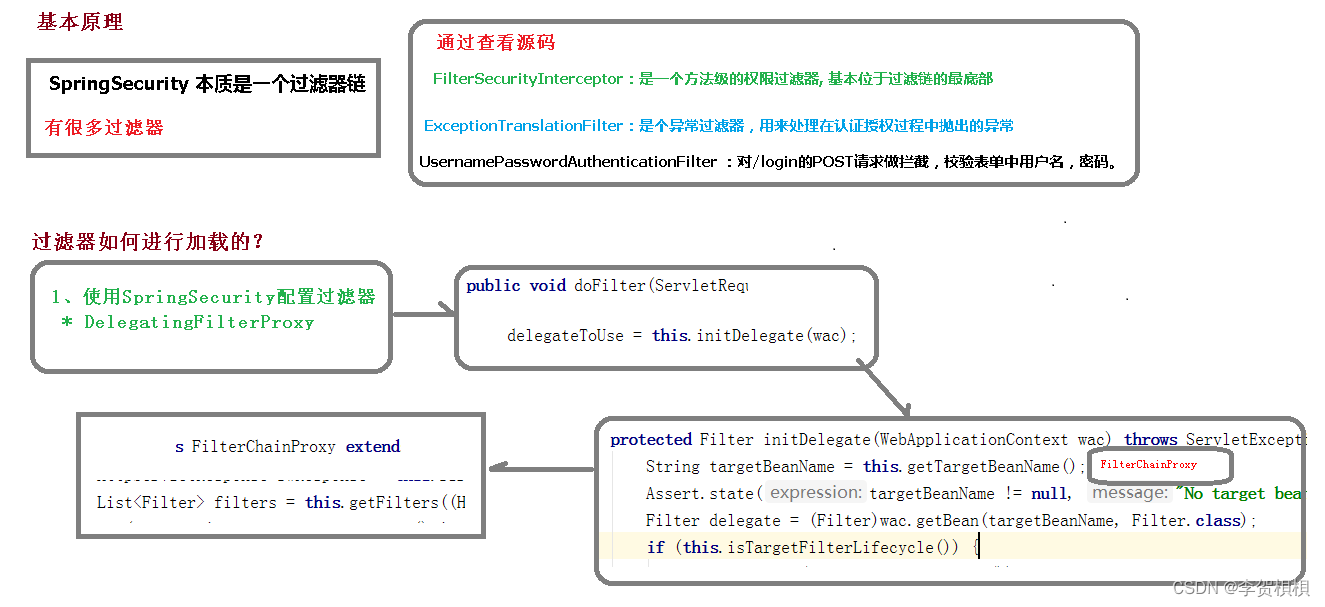This screenshot has width=1325, height=607.
Task: Click the code s FilterChainProxy extend
Action: [288, 447]
